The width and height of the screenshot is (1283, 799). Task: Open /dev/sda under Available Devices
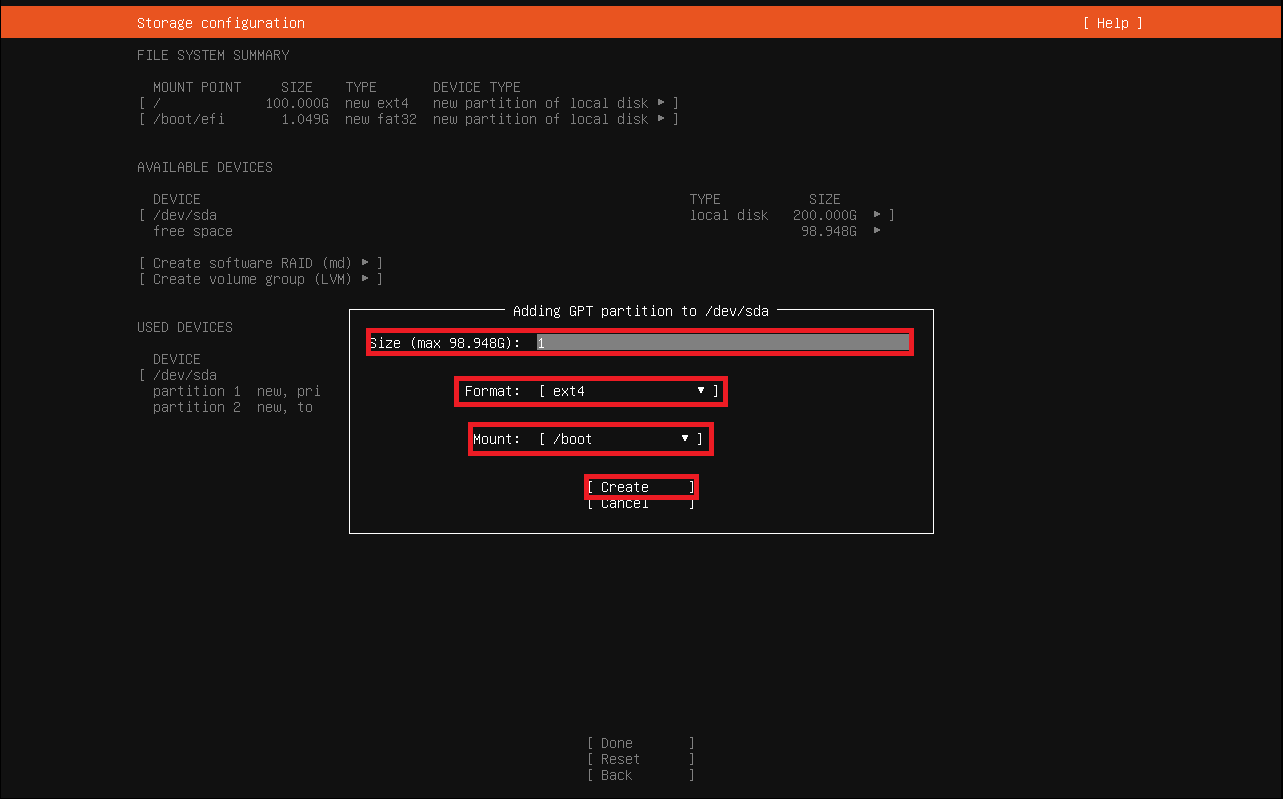coord(516,215)
